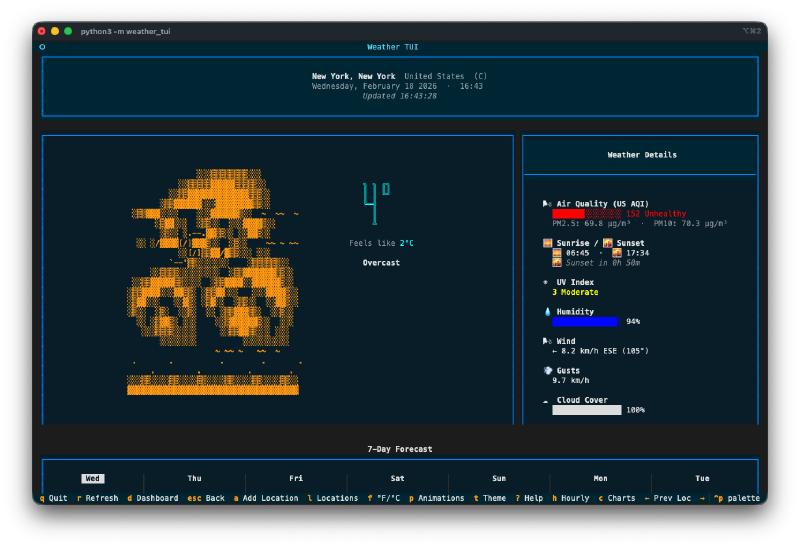Select the Sat forecast day tab
This screenshot has width=800, height=547.
[x=397, y=478]
